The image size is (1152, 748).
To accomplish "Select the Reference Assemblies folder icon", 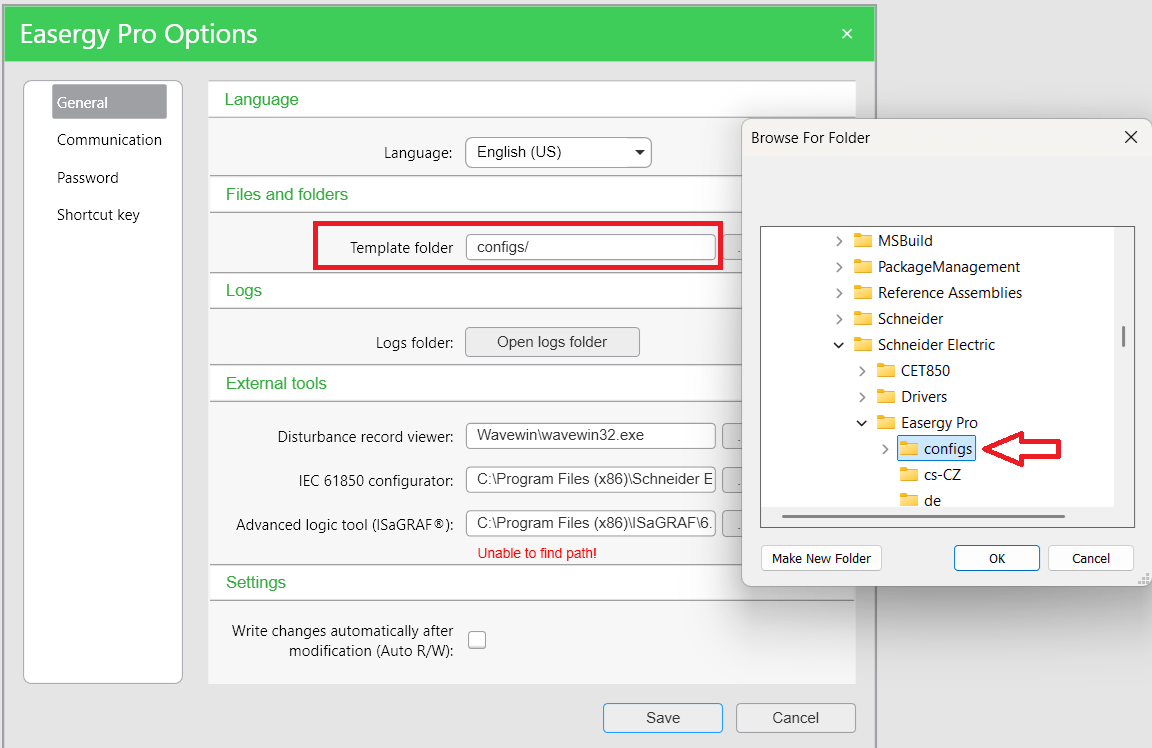I will pos(863,292).
